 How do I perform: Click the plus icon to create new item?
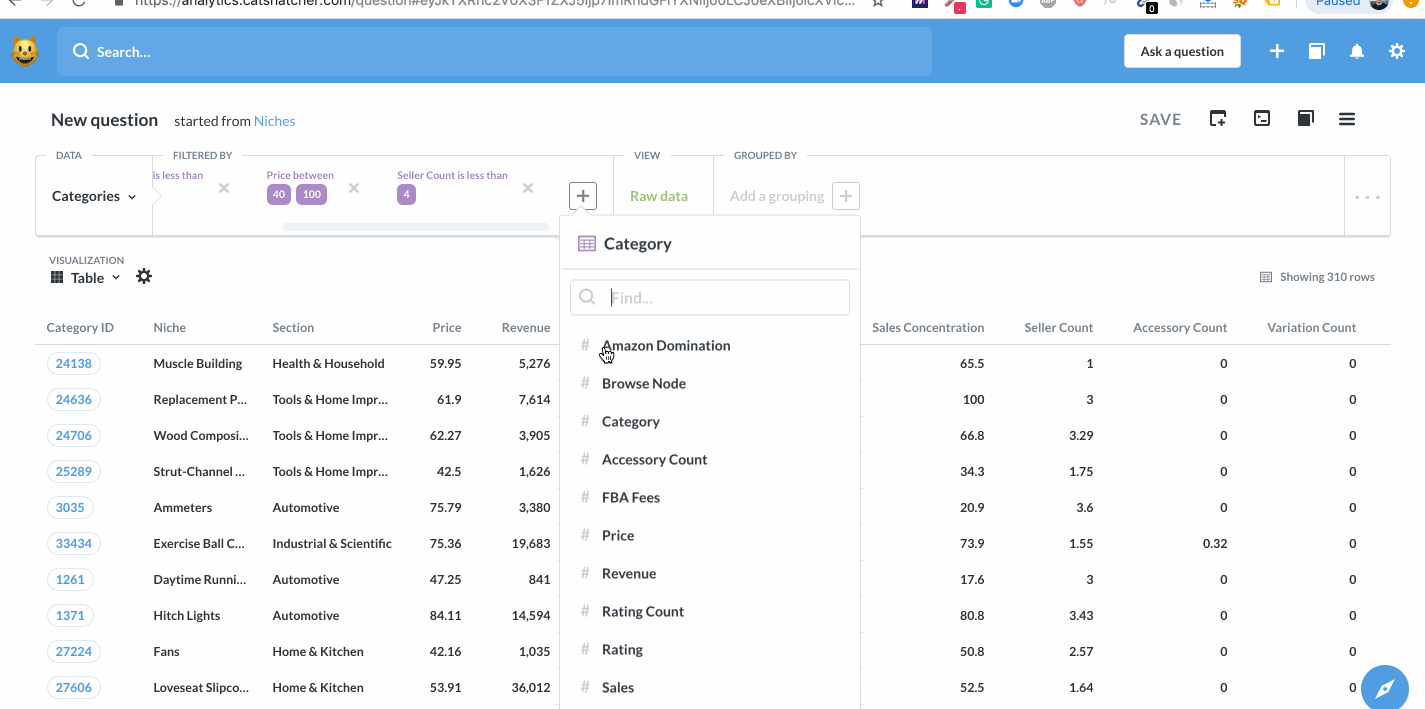1277,51
